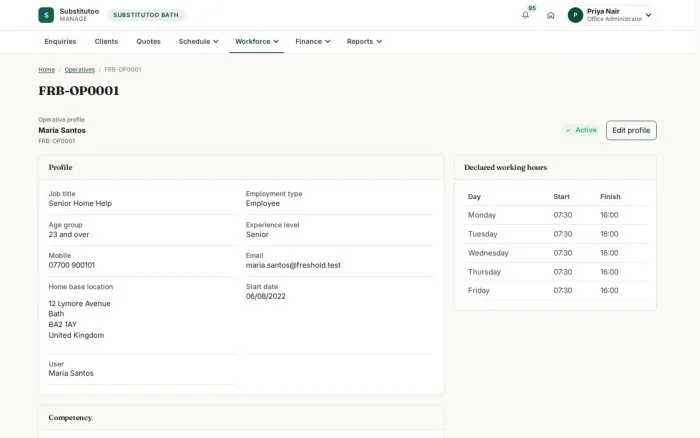This screenshot has height=438, width=700.
Task: Select the email maria.santos@freshold.test
Action: click(293, 265)
